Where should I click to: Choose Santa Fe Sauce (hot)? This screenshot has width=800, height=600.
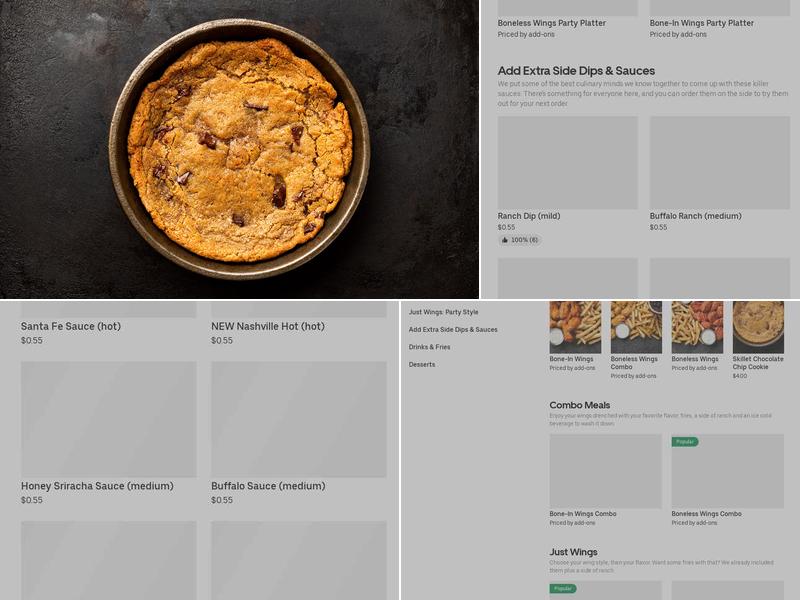tap(71, 326)
